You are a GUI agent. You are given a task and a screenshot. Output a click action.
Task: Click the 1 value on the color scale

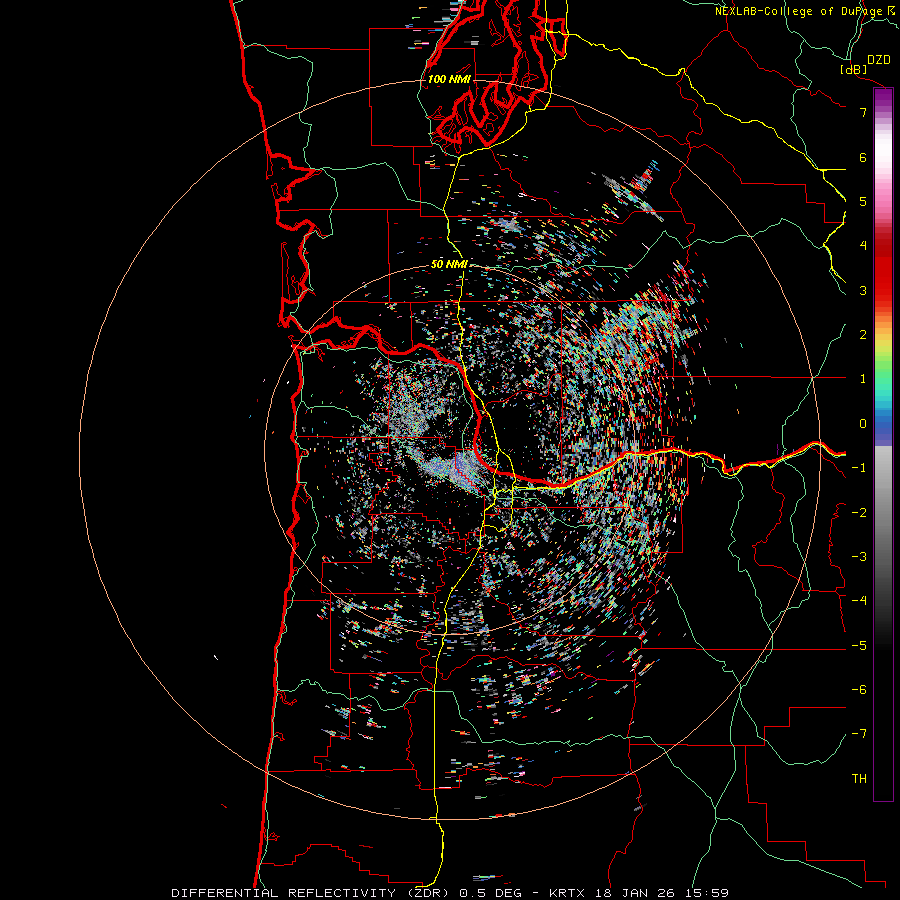(x=863, y=379)
